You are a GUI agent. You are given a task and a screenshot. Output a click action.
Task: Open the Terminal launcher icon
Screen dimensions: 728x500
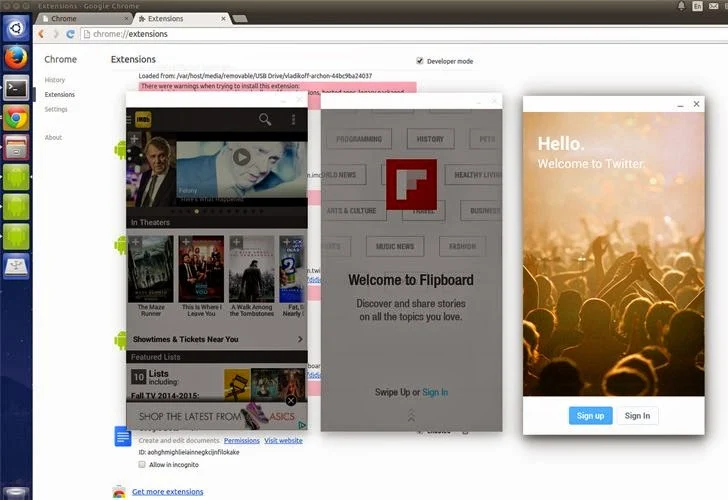pyautogui.click(x=16, y=88)
